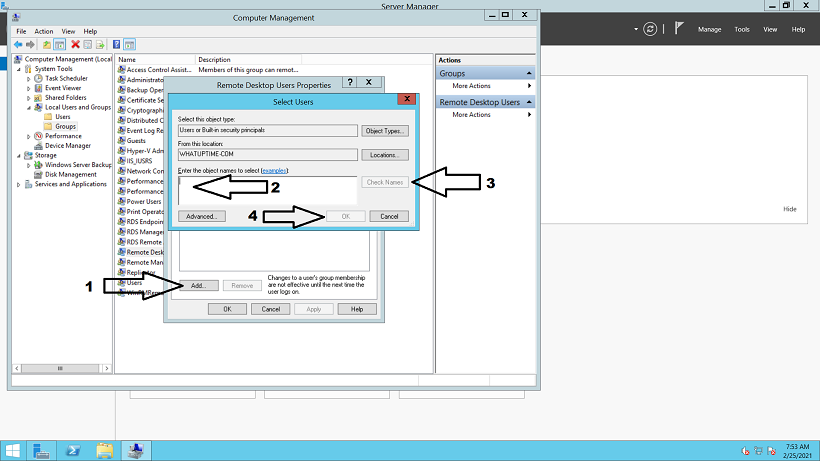Select the Groups folder in tree
Viewport: 820px width, 461px height.
(x=65, y=126)
